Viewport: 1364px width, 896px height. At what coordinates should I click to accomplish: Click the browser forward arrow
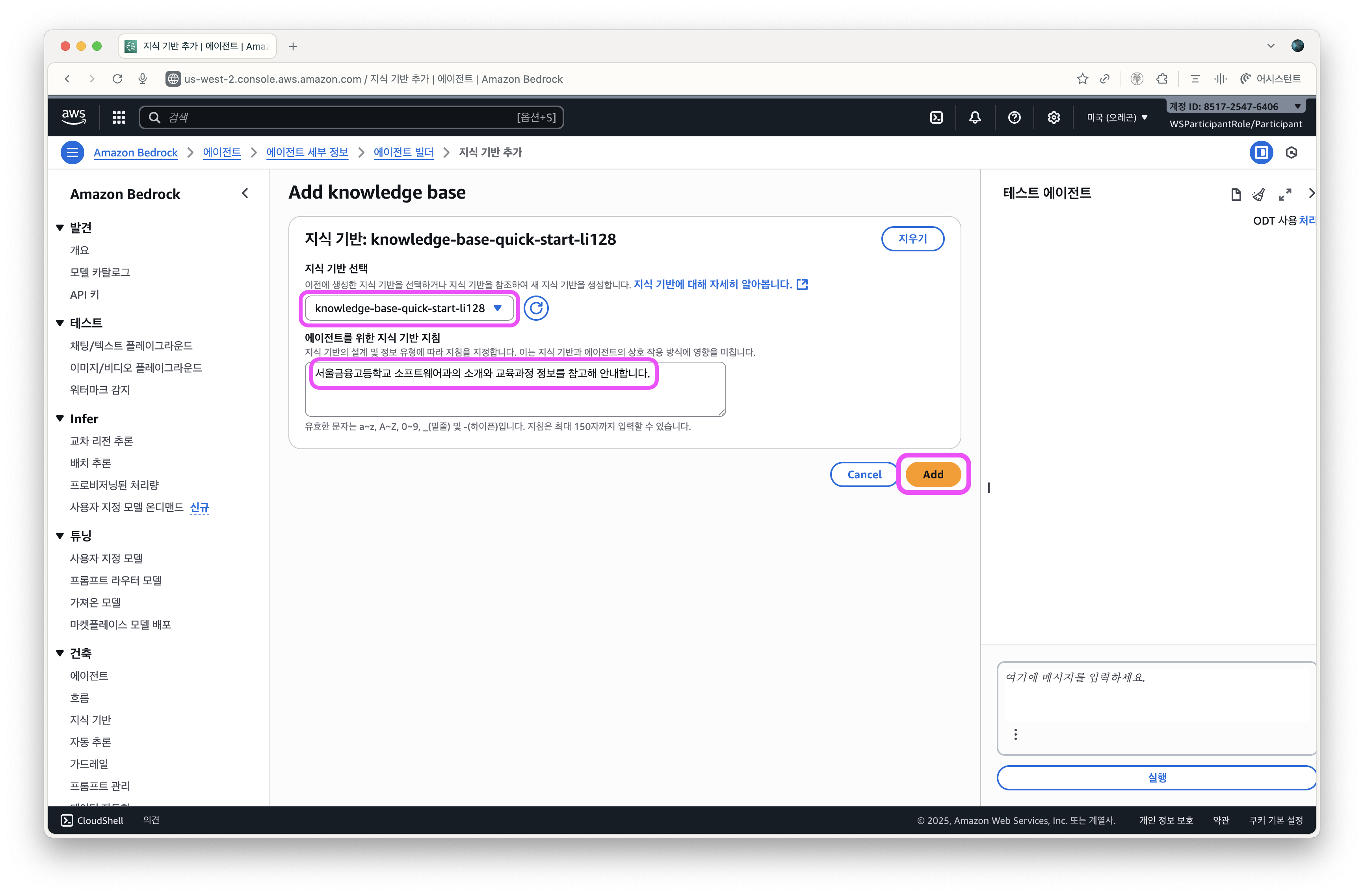(x=92, y=79)
